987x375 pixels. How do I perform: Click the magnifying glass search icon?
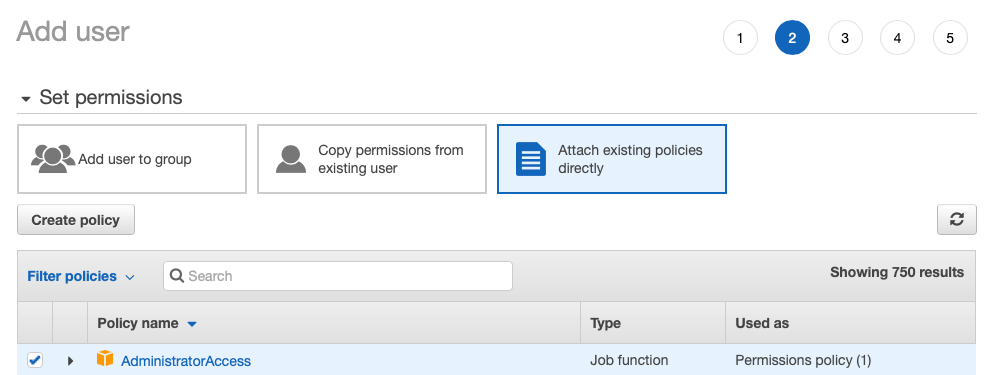[178, 276]
